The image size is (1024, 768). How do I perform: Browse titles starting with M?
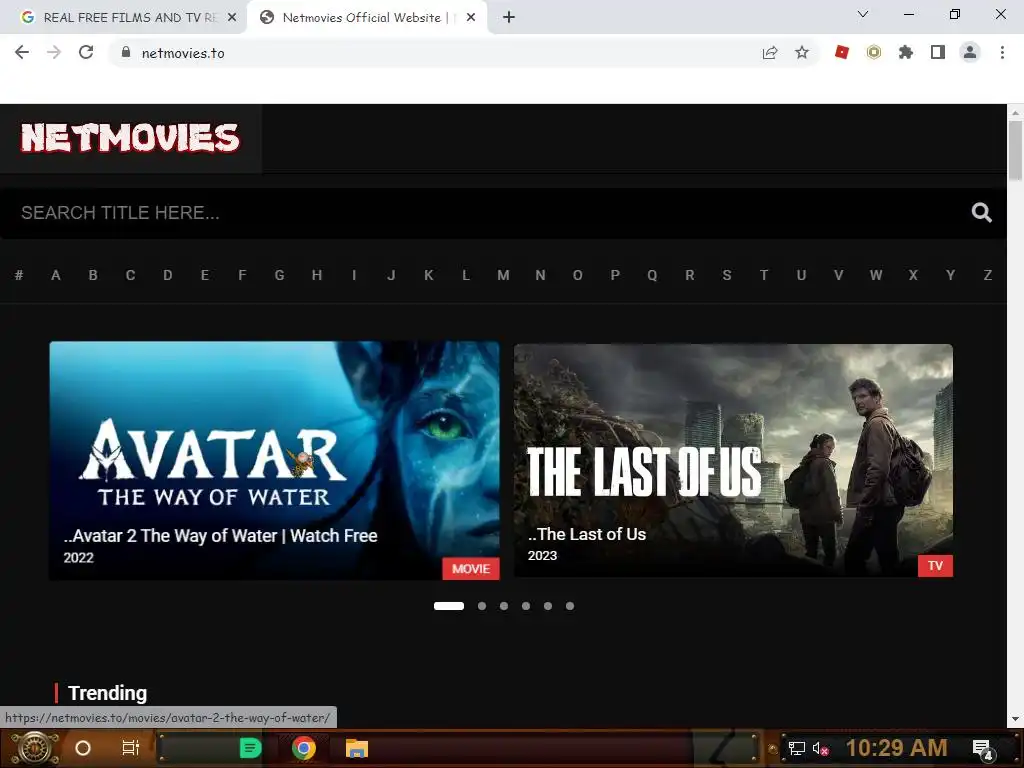point(503,275)
